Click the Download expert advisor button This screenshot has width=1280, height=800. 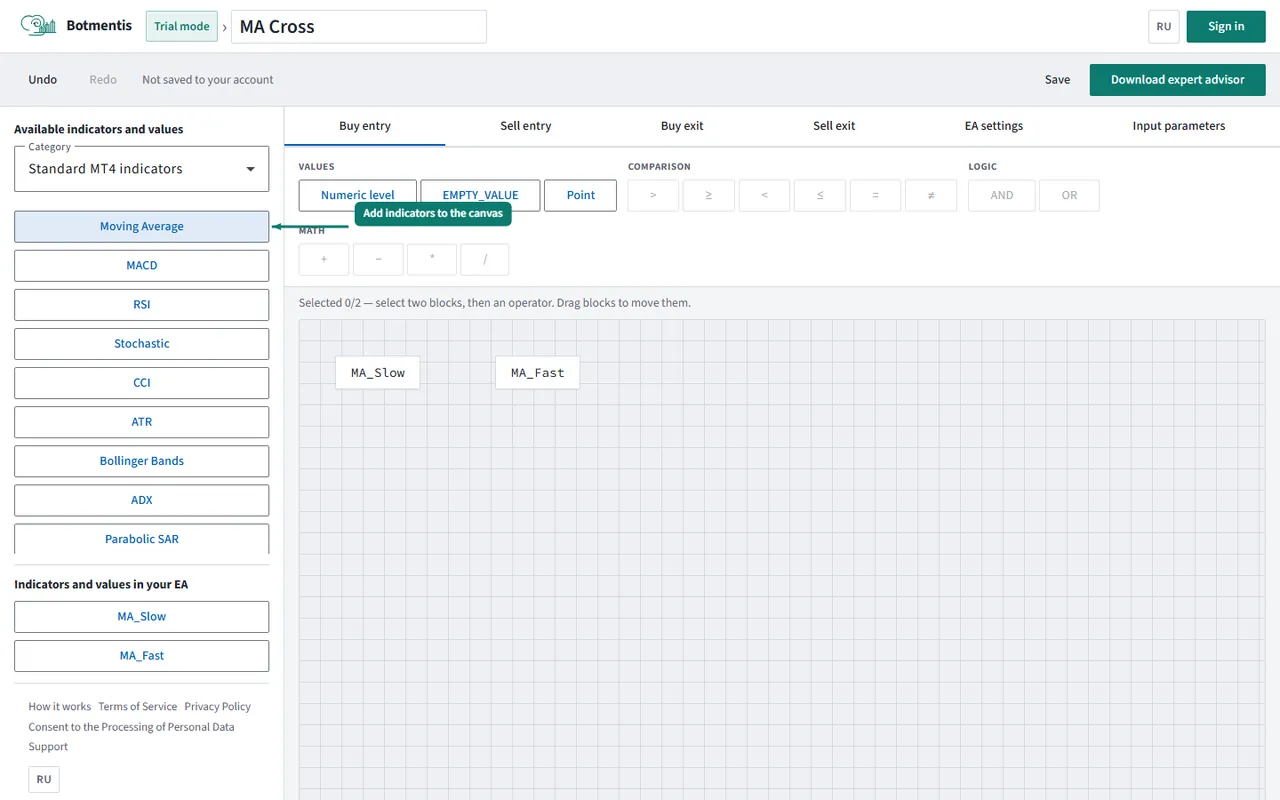1178,80
